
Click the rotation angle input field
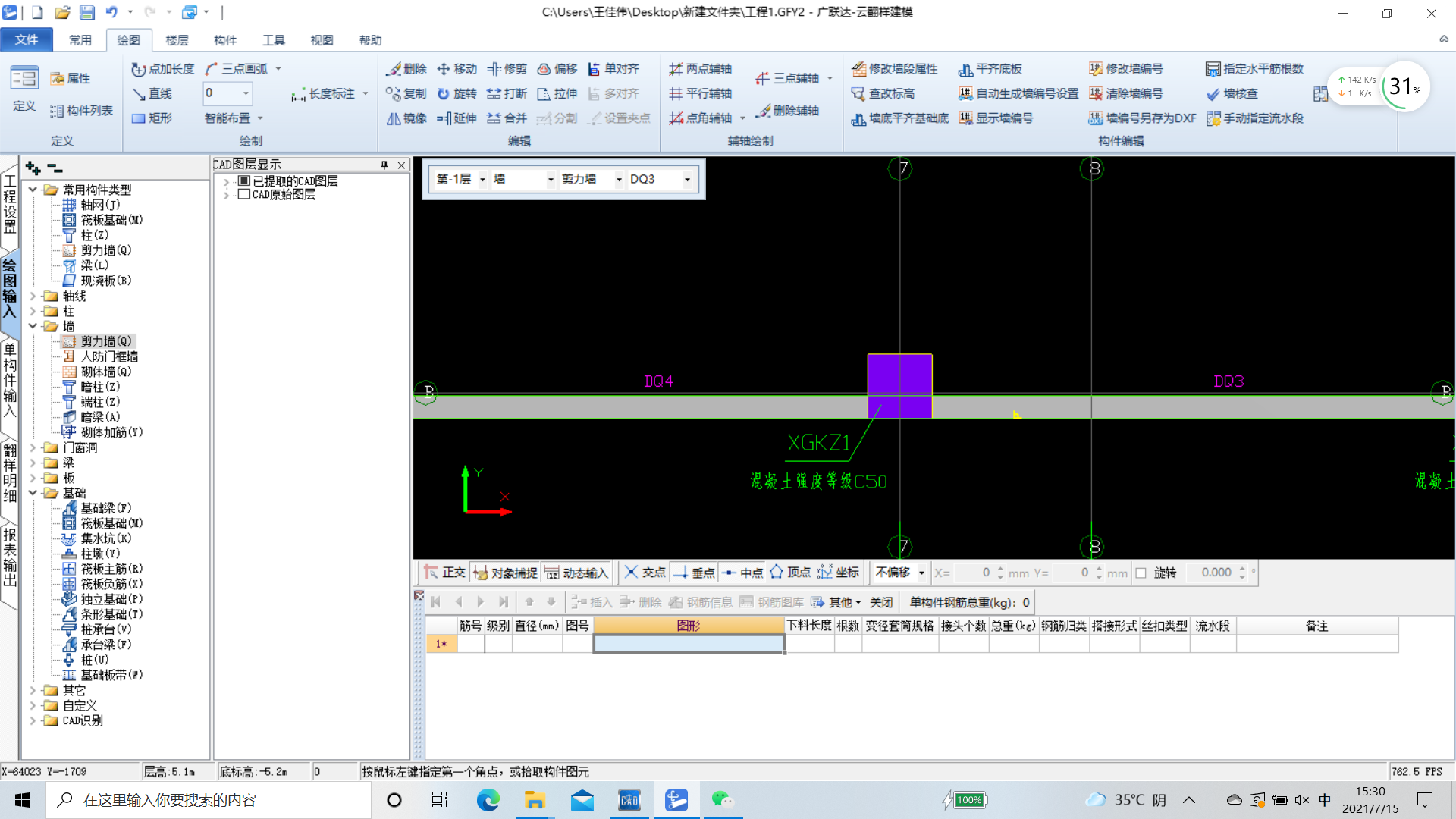[x=1215, y=573]
